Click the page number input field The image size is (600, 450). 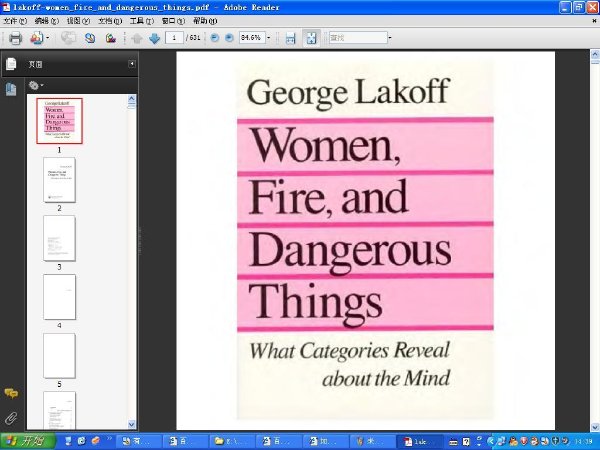[x=174, y=38]
